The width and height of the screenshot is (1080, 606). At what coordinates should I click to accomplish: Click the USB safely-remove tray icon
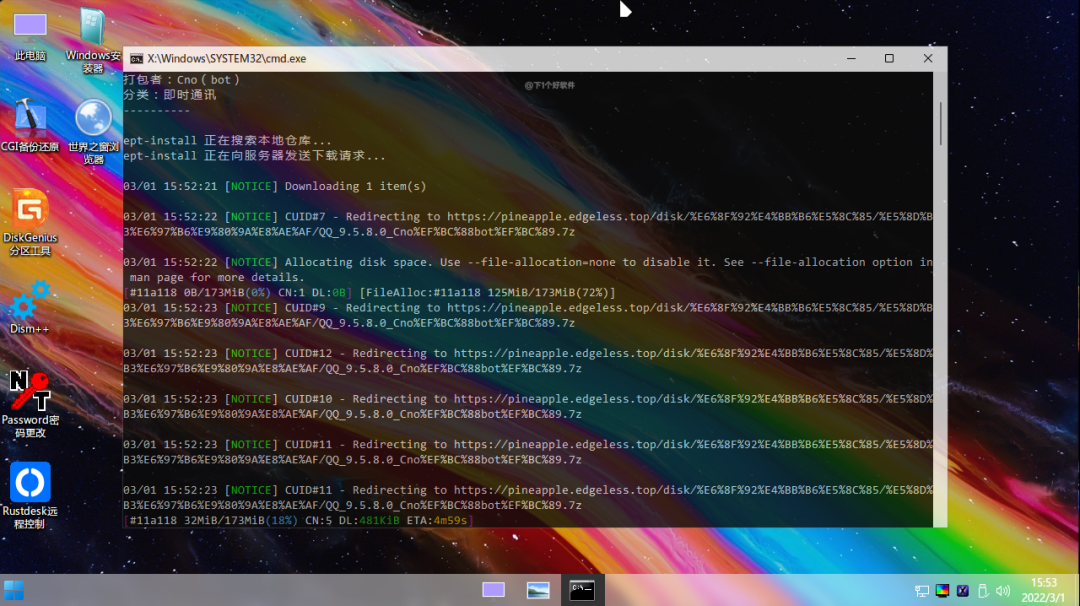point(982,591)
